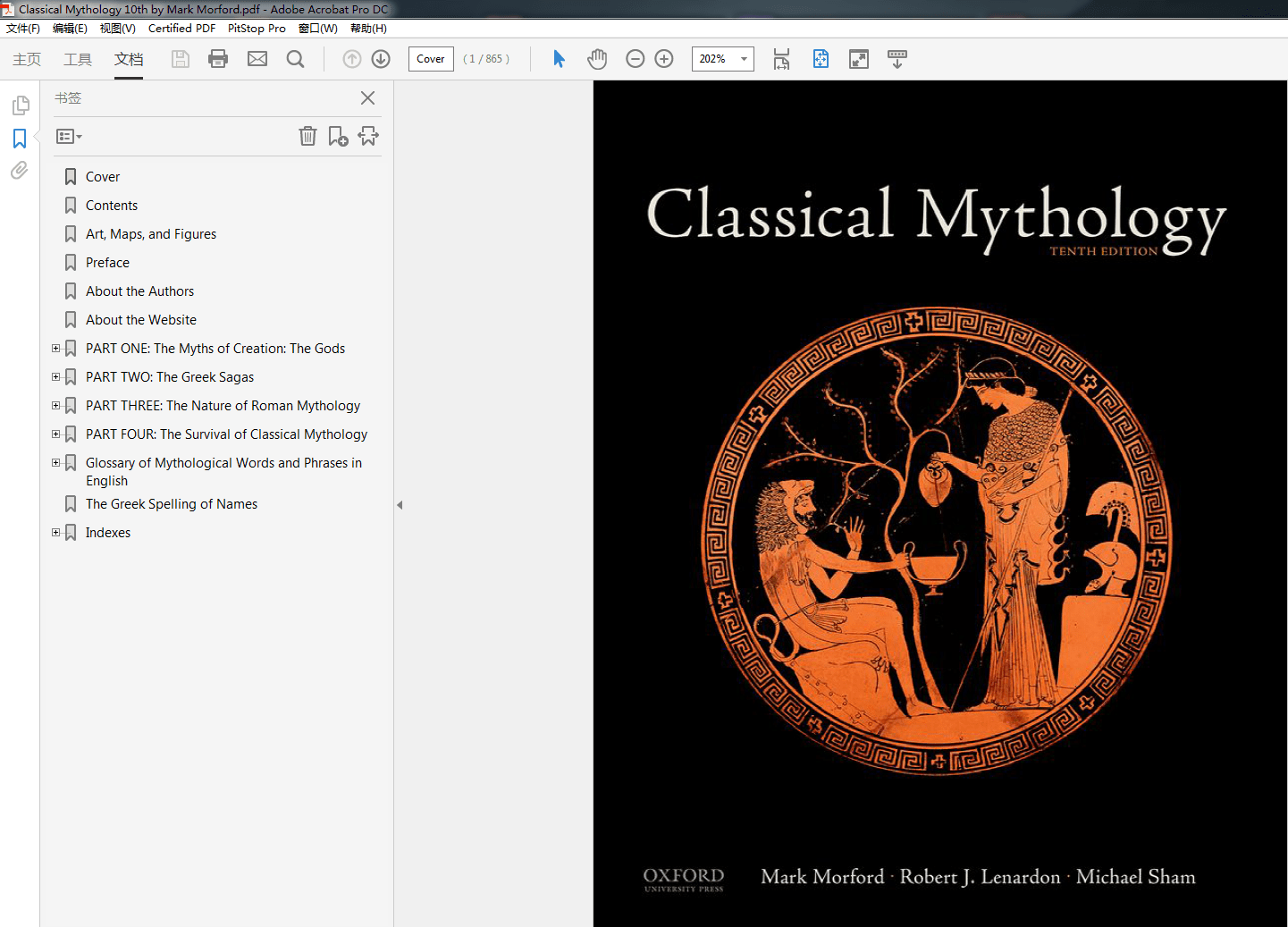Viewport: 1288px width, 927px height.
Task: Switch to the 工具 tab
Action: pyautogui.click(x=78, y=59)
